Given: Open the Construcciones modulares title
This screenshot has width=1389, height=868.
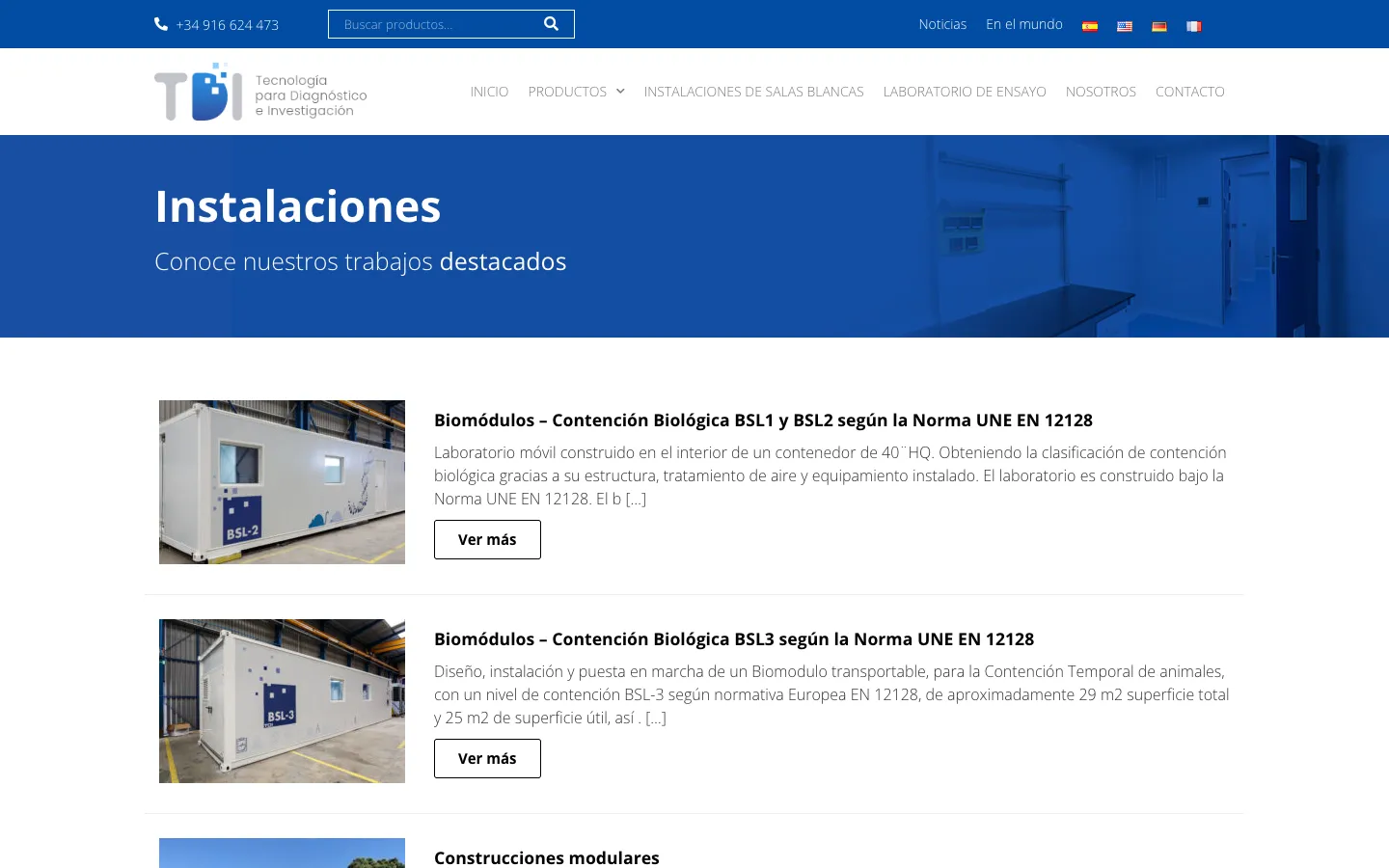Looking at the screenshot, I should tap(547, 857).
